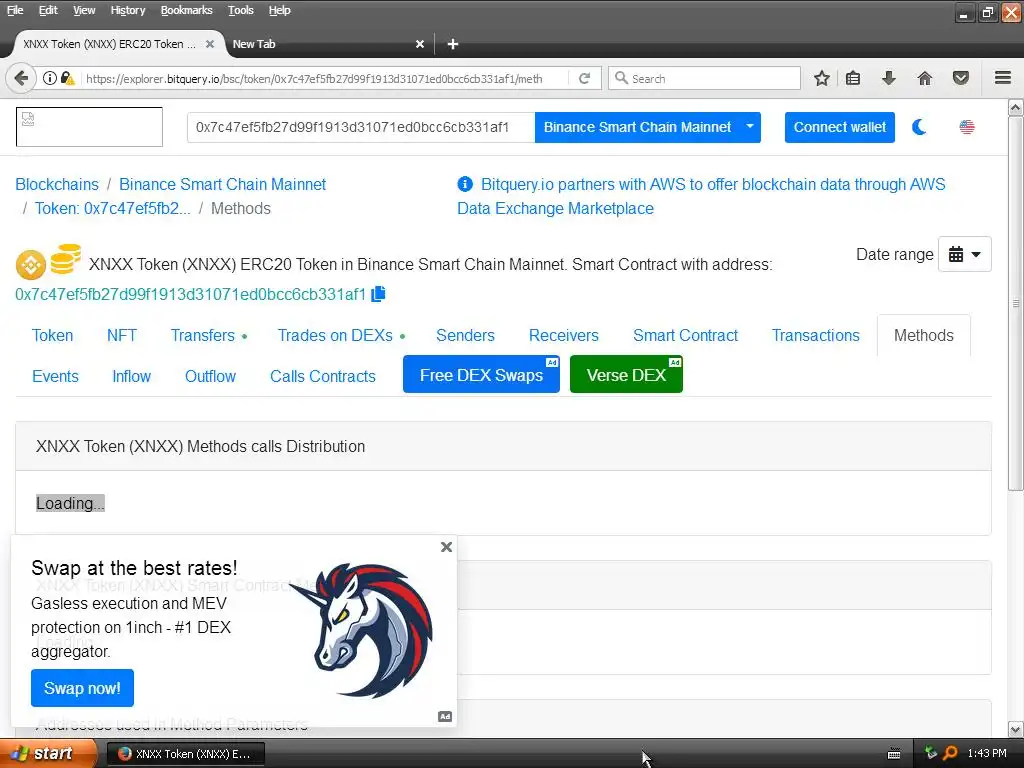Click the broken Bitquery logo image

click(x=89, y=127)
